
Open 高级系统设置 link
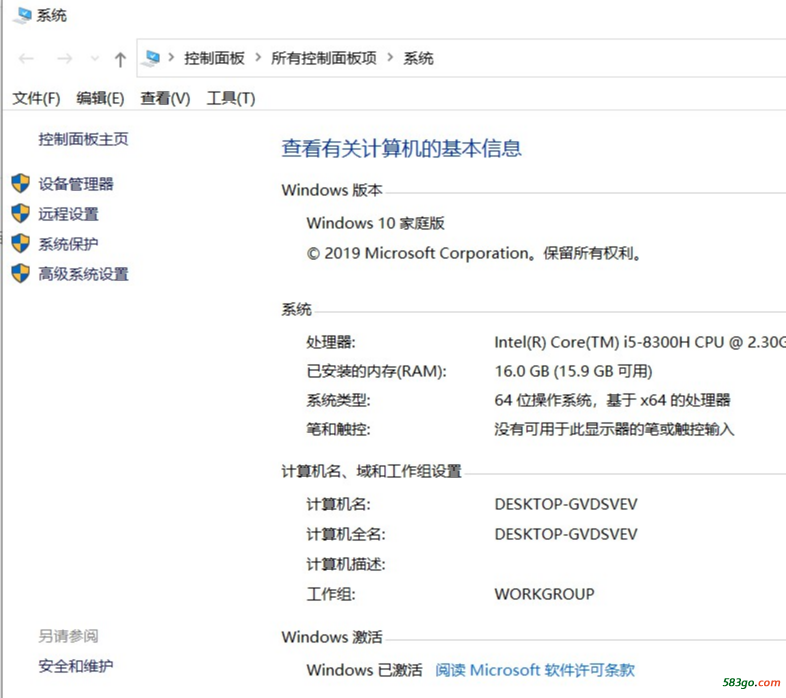click(83, 274)
